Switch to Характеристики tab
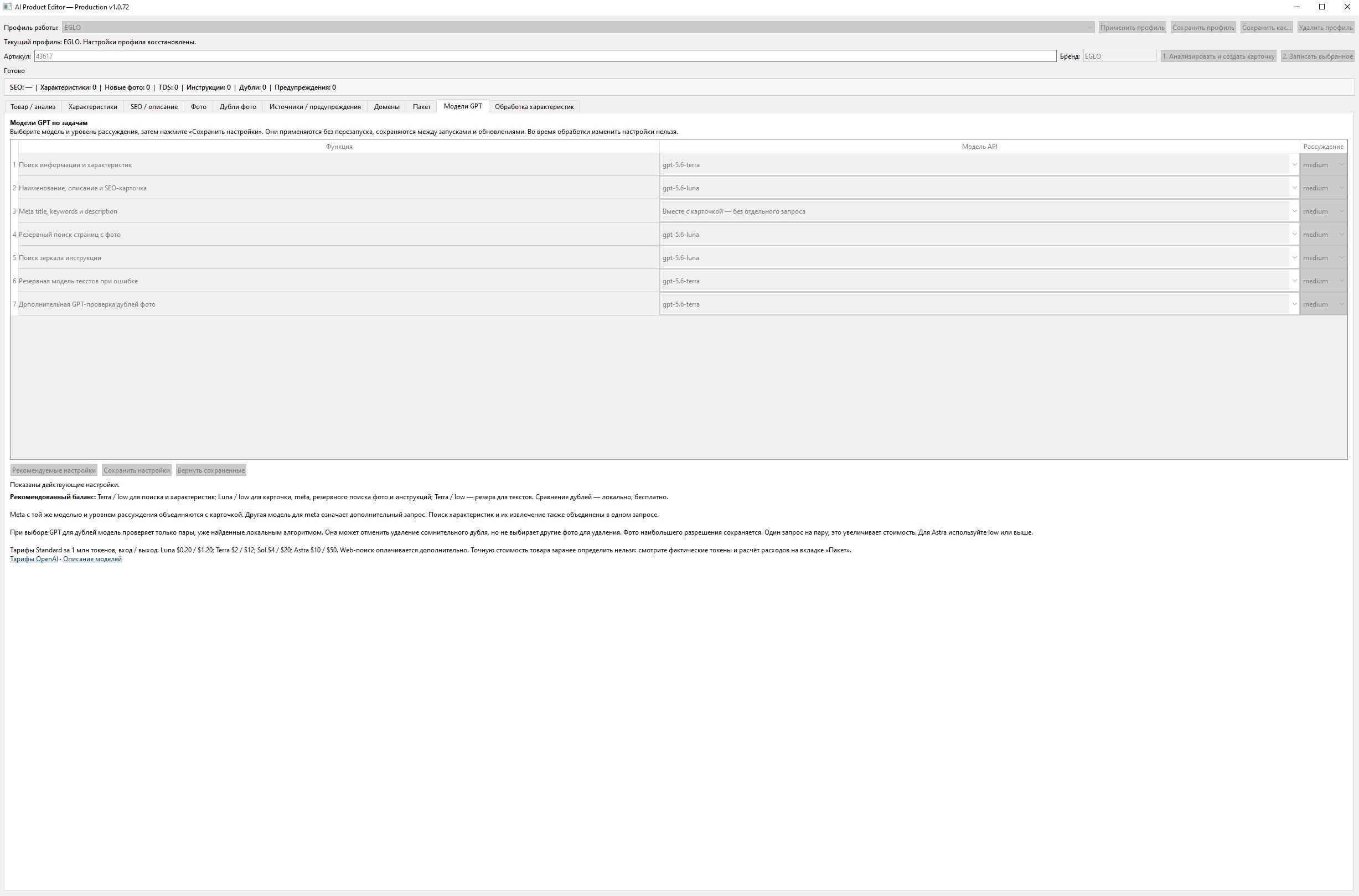The width and height of the screenshot is (1359, 896). [92, 107]
